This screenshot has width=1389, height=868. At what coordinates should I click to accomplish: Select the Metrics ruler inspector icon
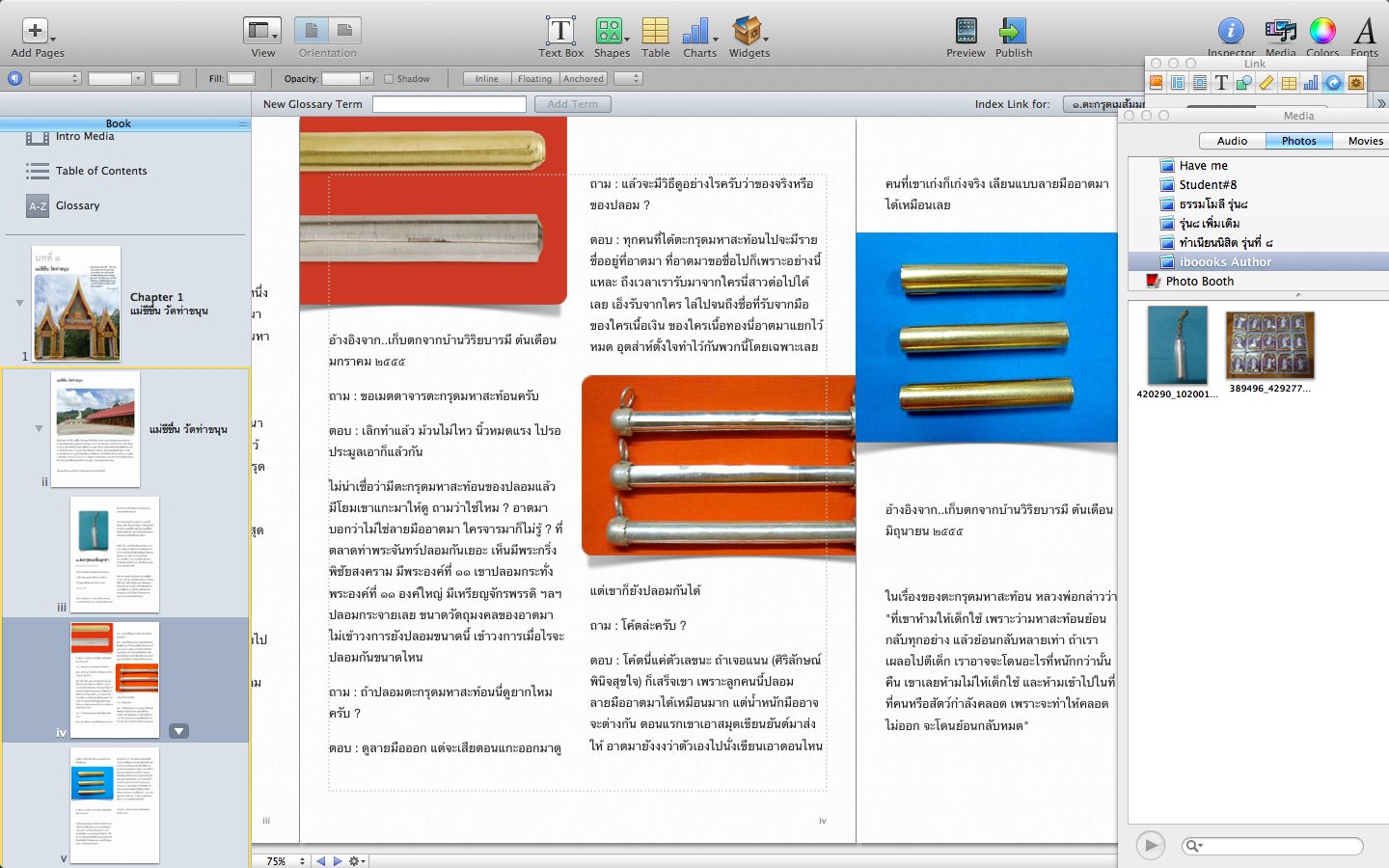(x=1266, y=83)
